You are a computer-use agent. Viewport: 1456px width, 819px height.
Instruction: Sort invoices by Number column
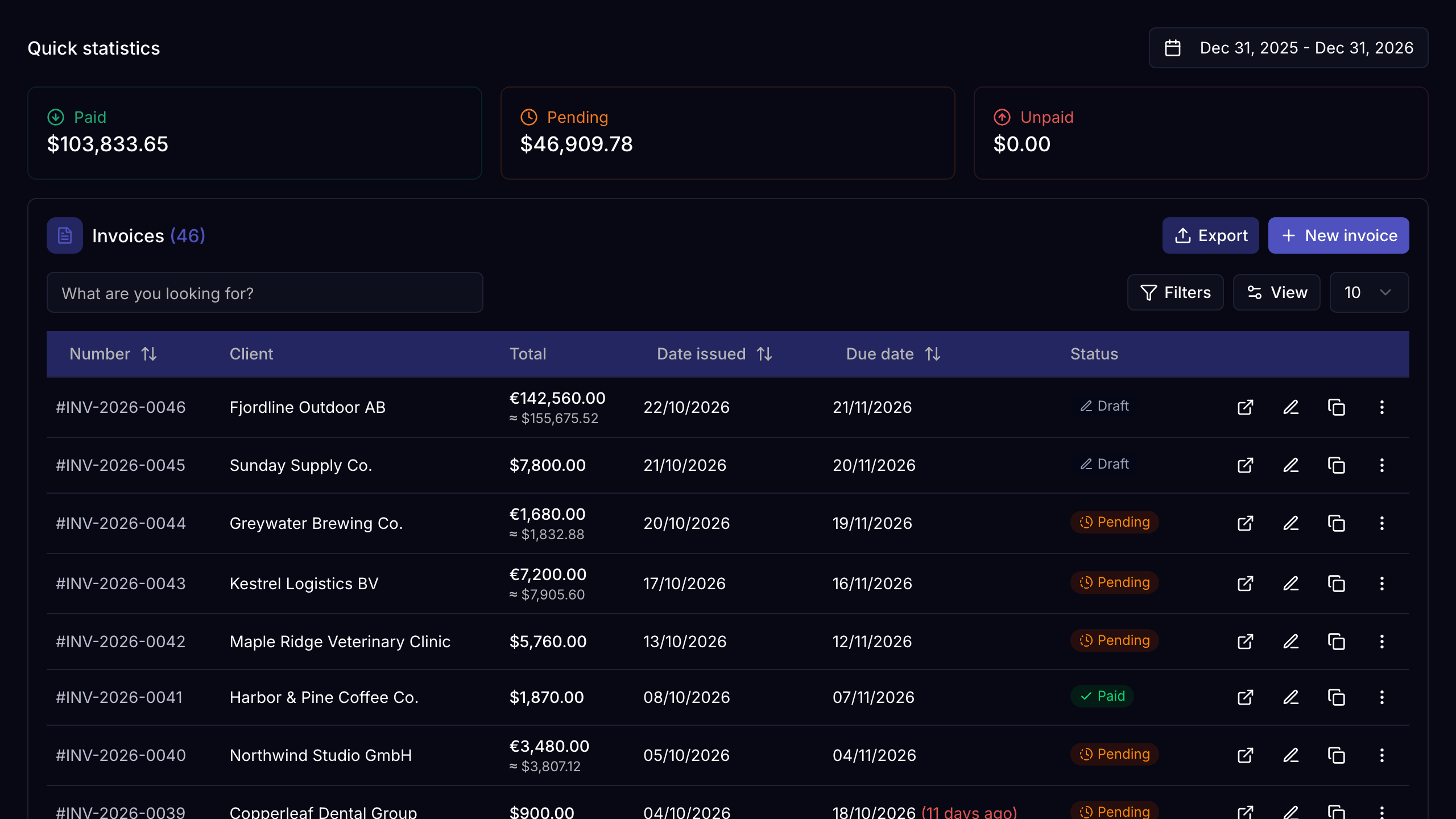pyautogui.click(x=113, y=354)
